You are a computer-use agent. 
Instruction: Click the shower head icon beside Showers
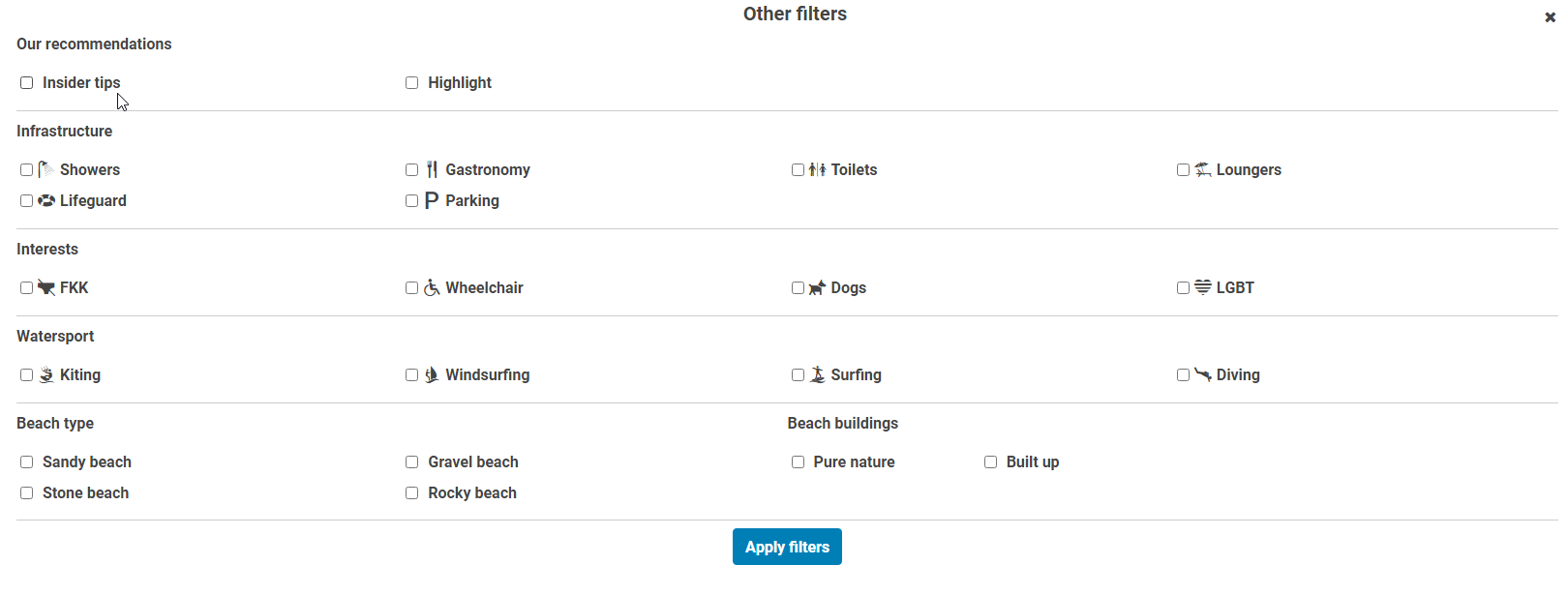point(45,169)
